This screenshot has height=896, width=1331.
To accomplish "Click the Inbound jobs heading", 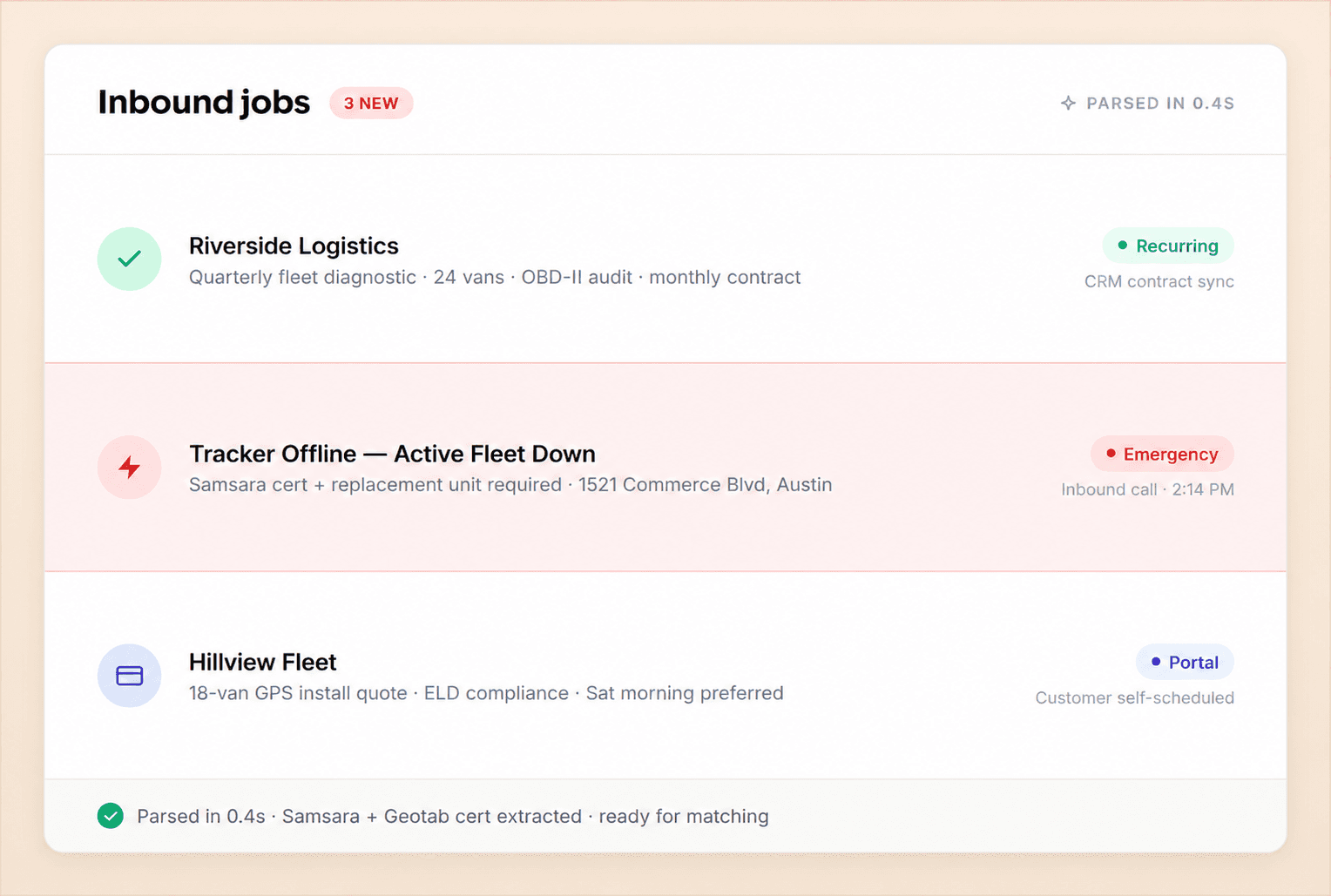I will tap(204, 103).
